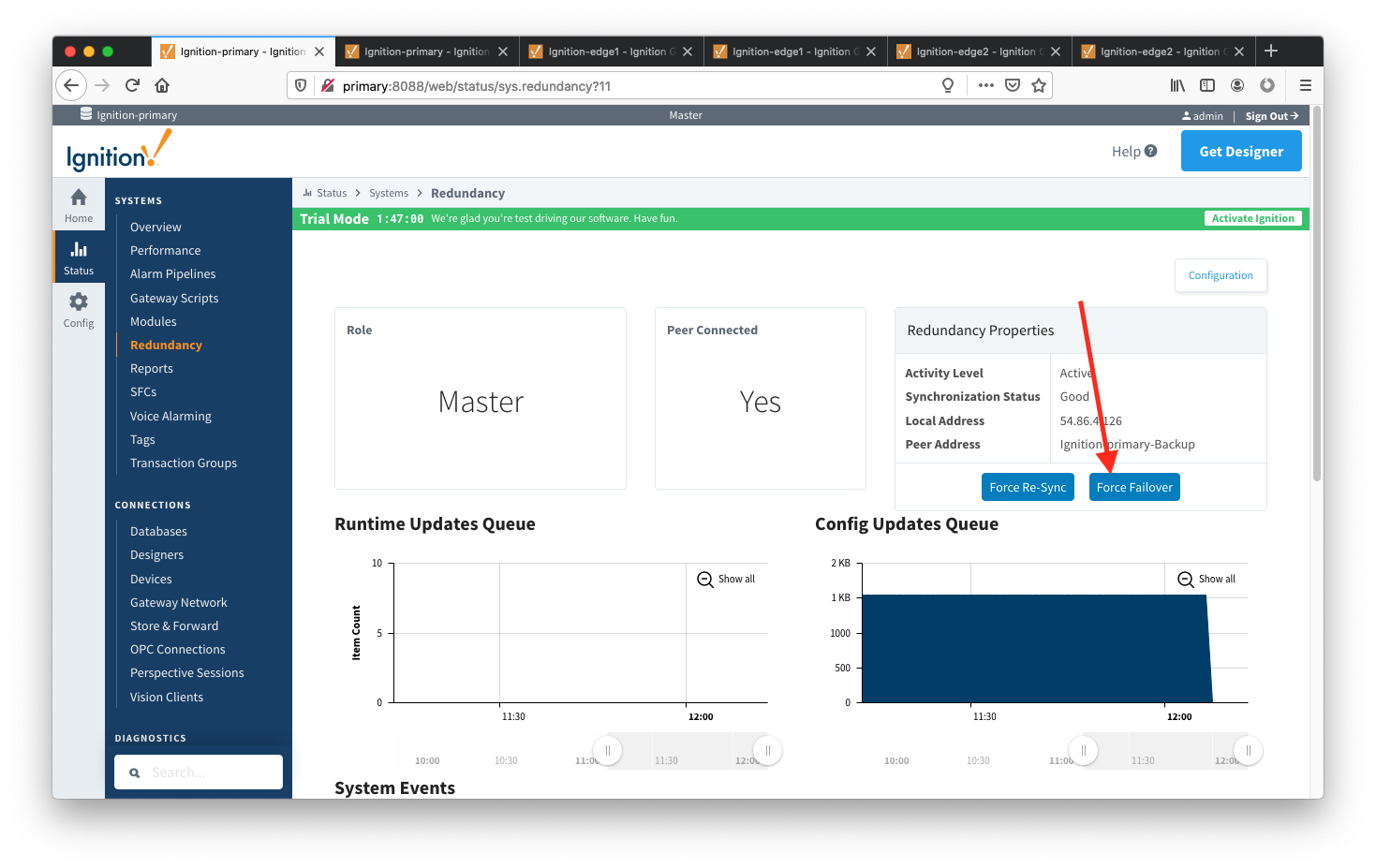1376x868 pixels.
Task: Open Transaction Groups page
Action: pos(184,463)
